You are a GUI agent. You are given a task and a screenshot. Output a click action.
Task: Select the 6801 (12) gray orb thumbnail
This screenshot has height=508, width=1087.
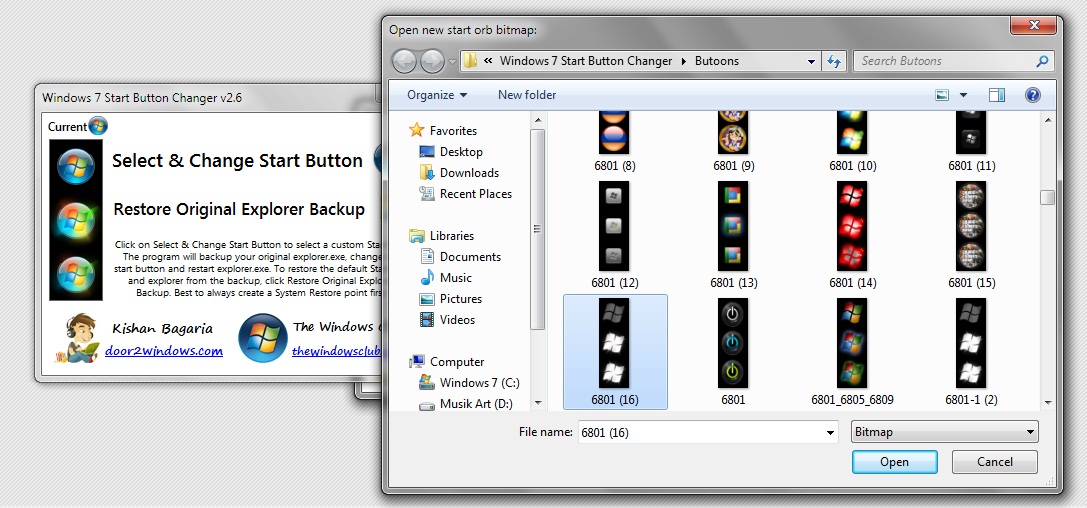point(614,226)
